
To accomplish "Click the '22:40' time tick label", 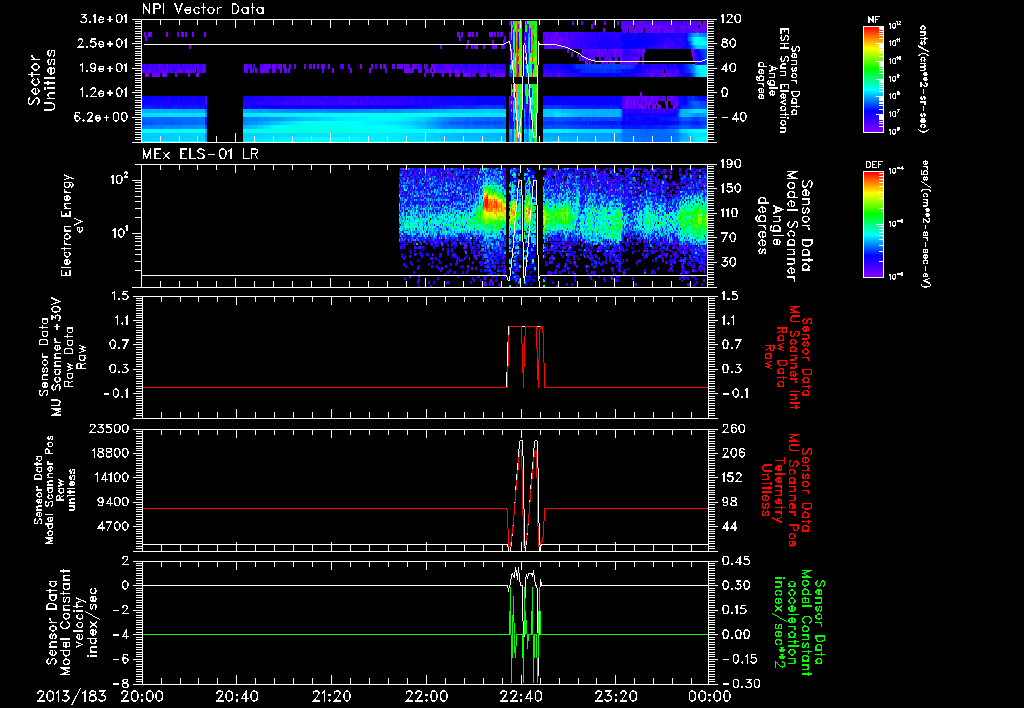I will point(521,696).
